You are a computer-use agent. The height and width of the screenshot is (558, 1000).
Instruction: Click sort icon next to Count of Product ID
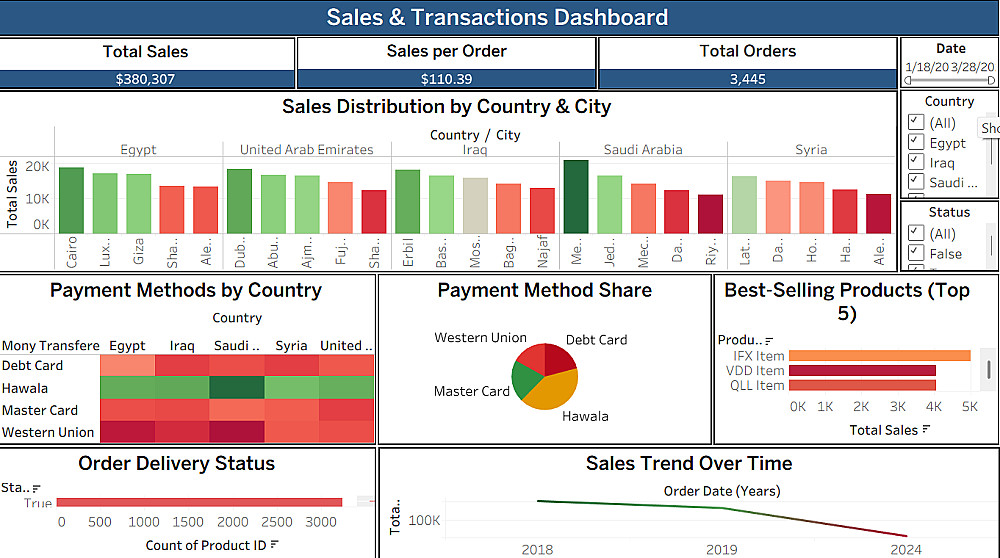tap(274, 545)
